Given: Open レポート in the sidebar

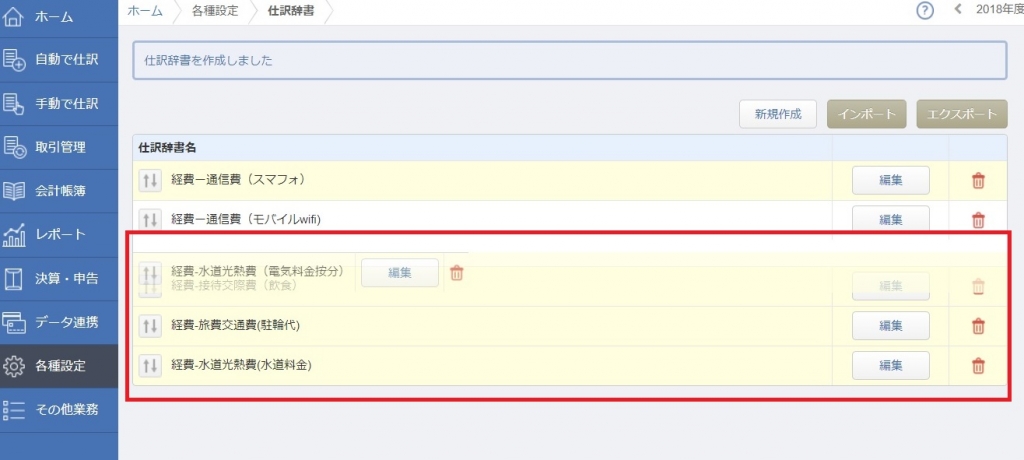Looking at the screenshot, I should pyautogui.click(x=59, y=235).
